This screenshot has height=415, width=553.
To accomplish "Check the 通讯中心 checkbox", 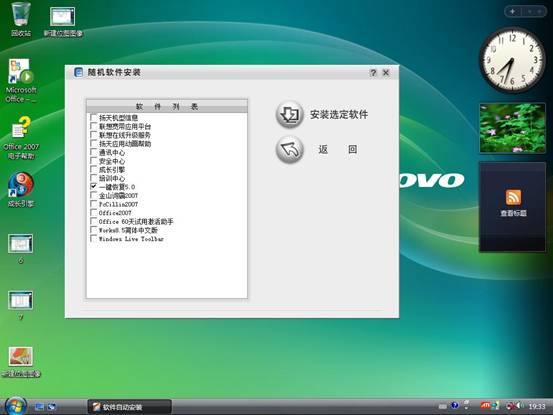I will point(93,152).
